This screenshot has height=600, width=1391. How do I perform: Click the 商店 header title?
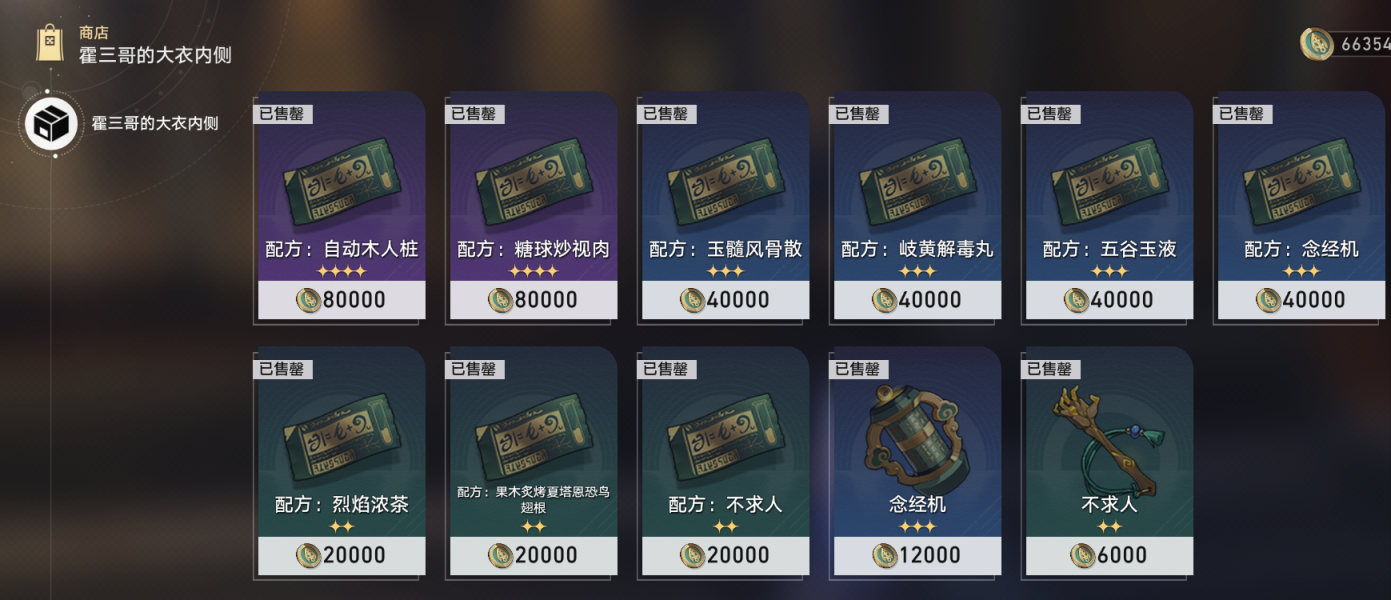click(x=94, y=33)
